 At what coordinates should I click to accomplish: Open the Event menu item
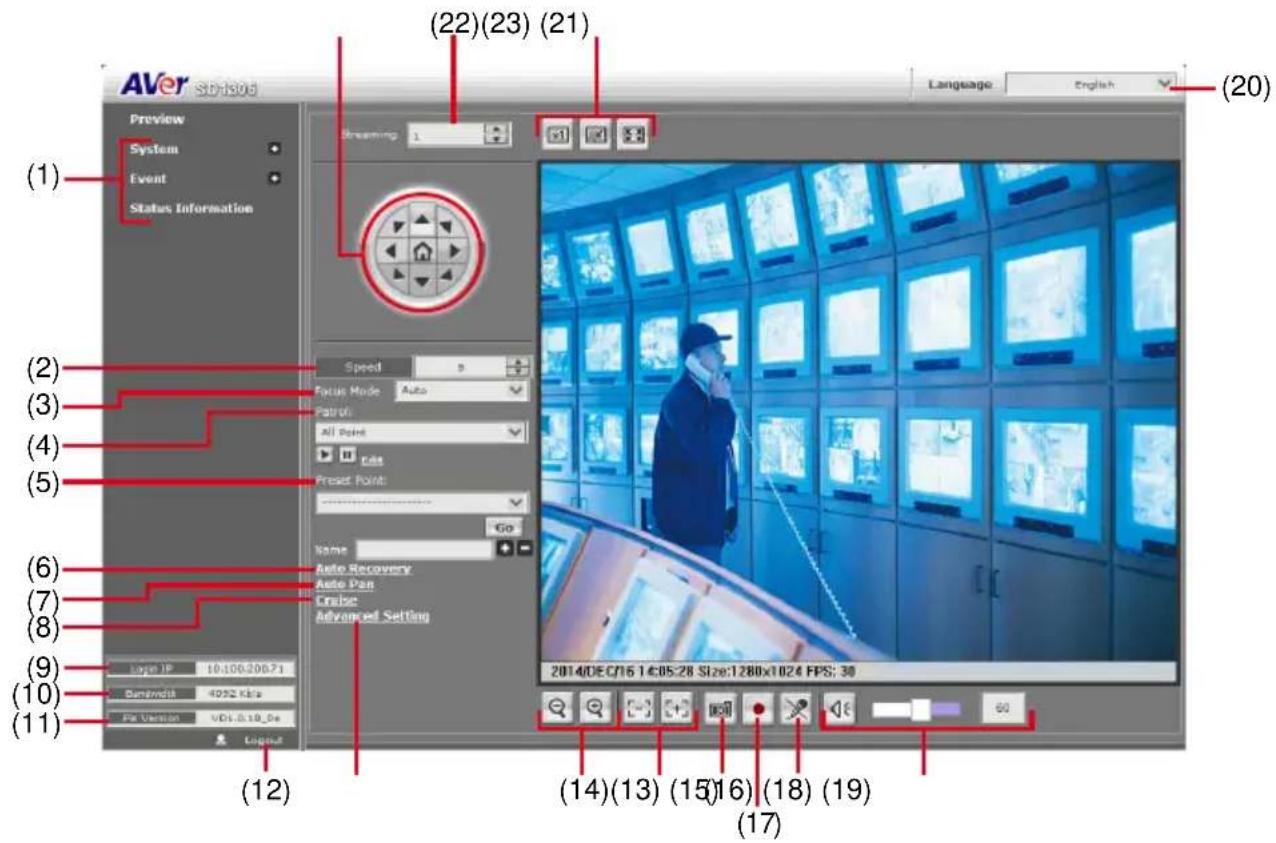tap(148, 178)
